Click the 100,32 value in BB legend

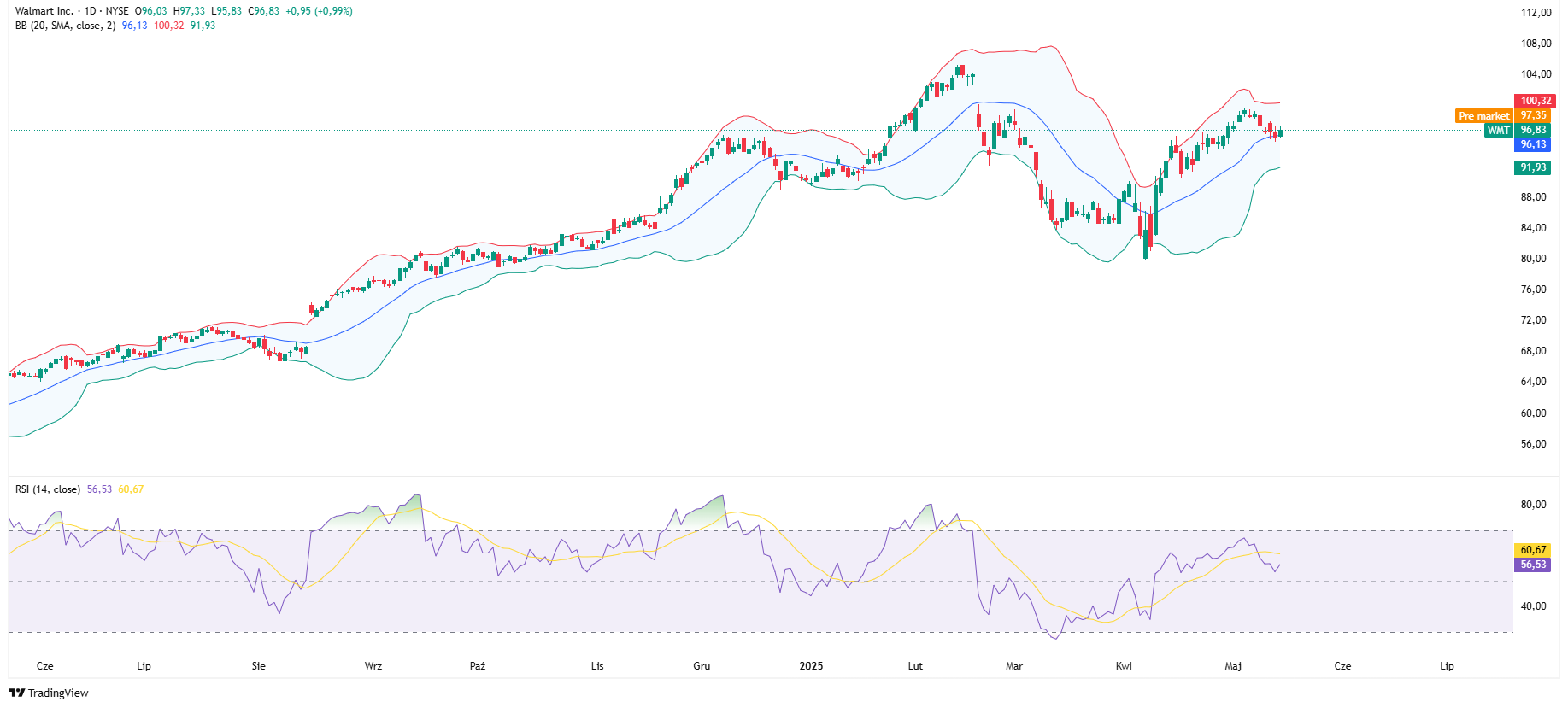(x=169, y=26)
